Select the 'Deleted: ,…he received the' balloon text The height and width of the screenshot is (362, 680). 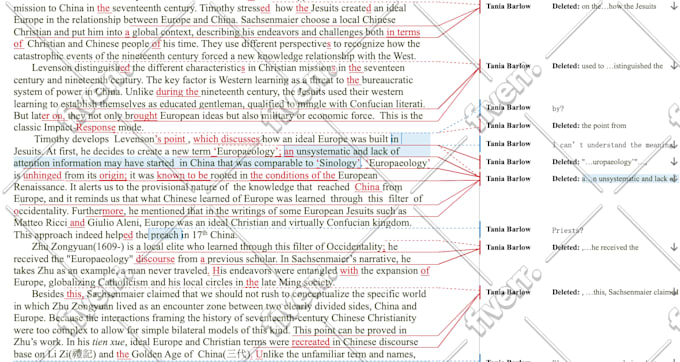[595, 248]
